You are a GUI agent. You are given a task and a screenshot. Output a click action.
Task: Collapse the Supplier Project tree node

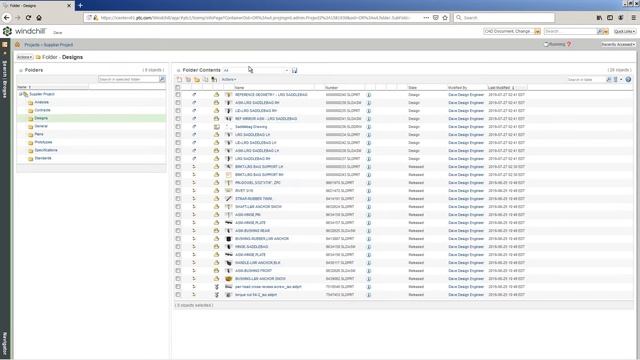tap(20, 94)
